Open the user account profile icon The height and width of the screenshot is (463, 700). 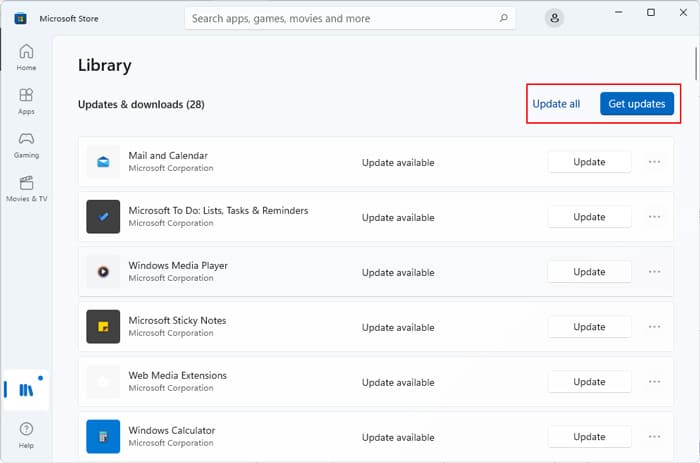coord(554,18)
